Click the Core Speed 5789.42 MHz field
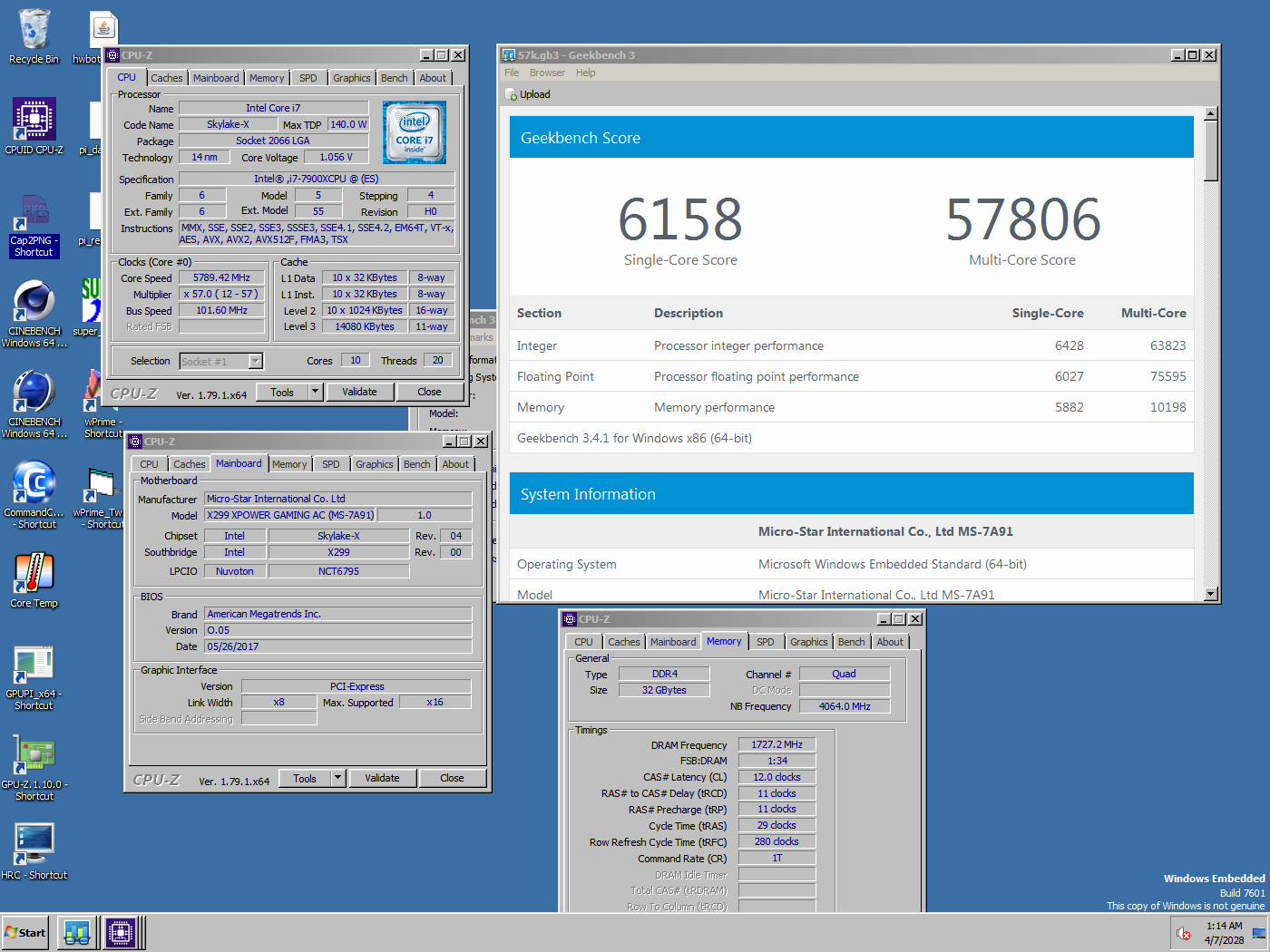The height and width of the screenshot is (952, 1270). click(x=221, y=278)
